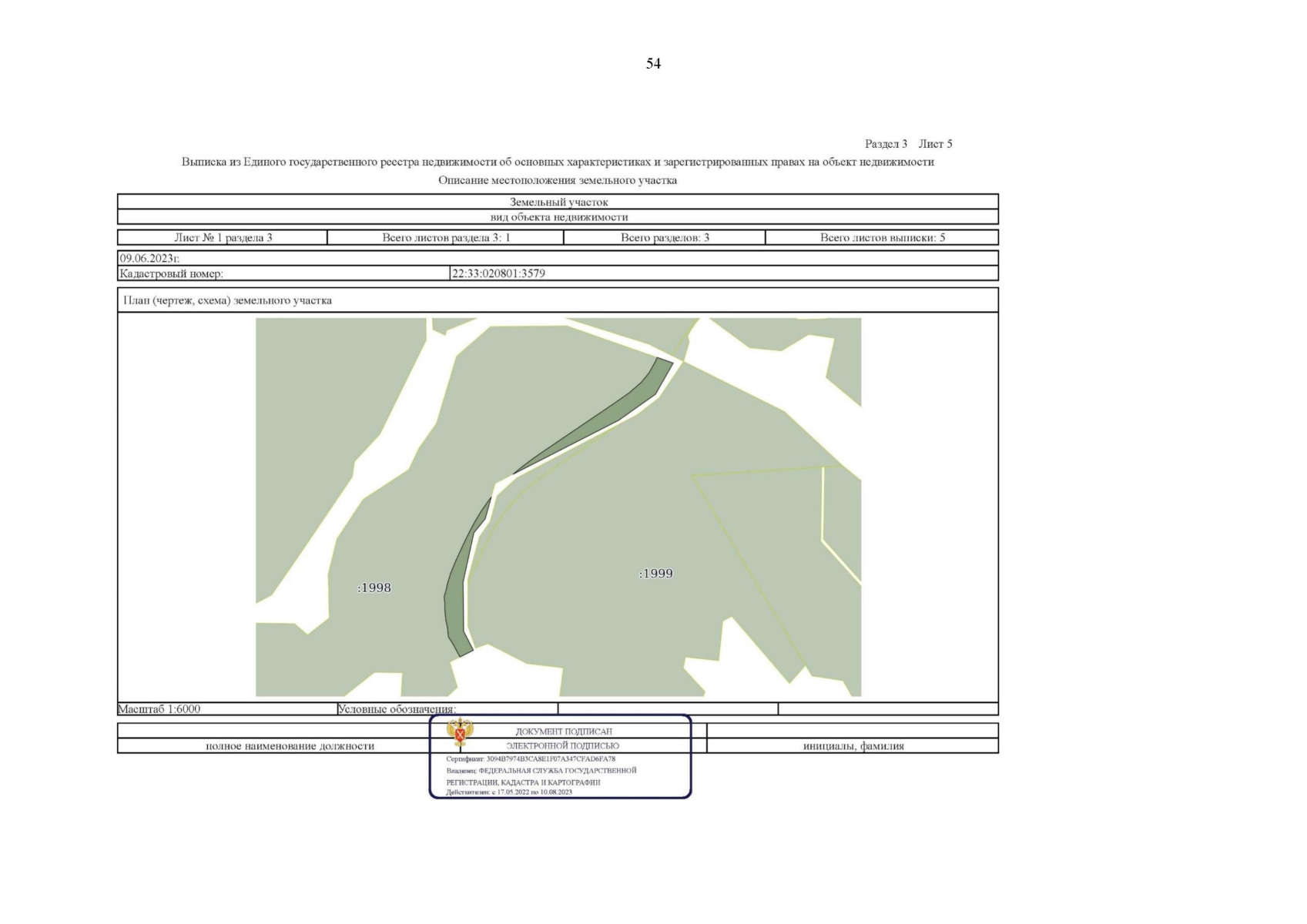Click the 'Лист 5' header text
The image size is (1307, 924).
coord(935,144)
